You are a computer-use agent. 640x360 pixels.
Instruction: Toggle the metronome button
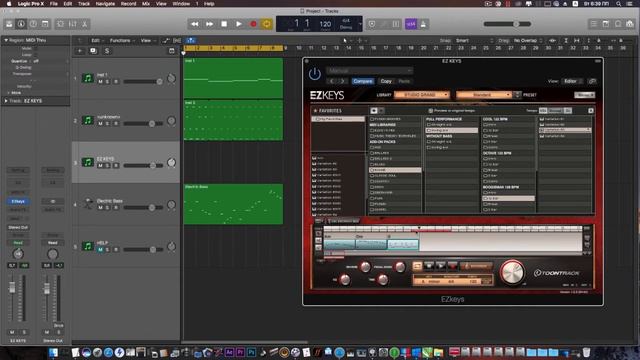423,24
